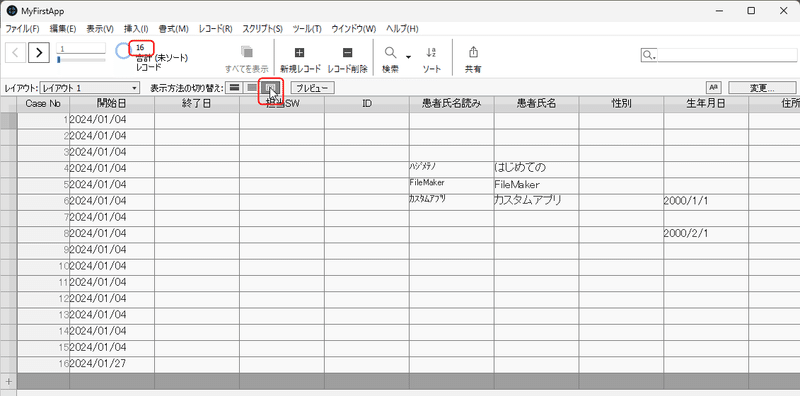Image resolution: width=800 pixels, height=396 pixels.
Task: Click the 生年月日 column header
Action: [706, 104]
